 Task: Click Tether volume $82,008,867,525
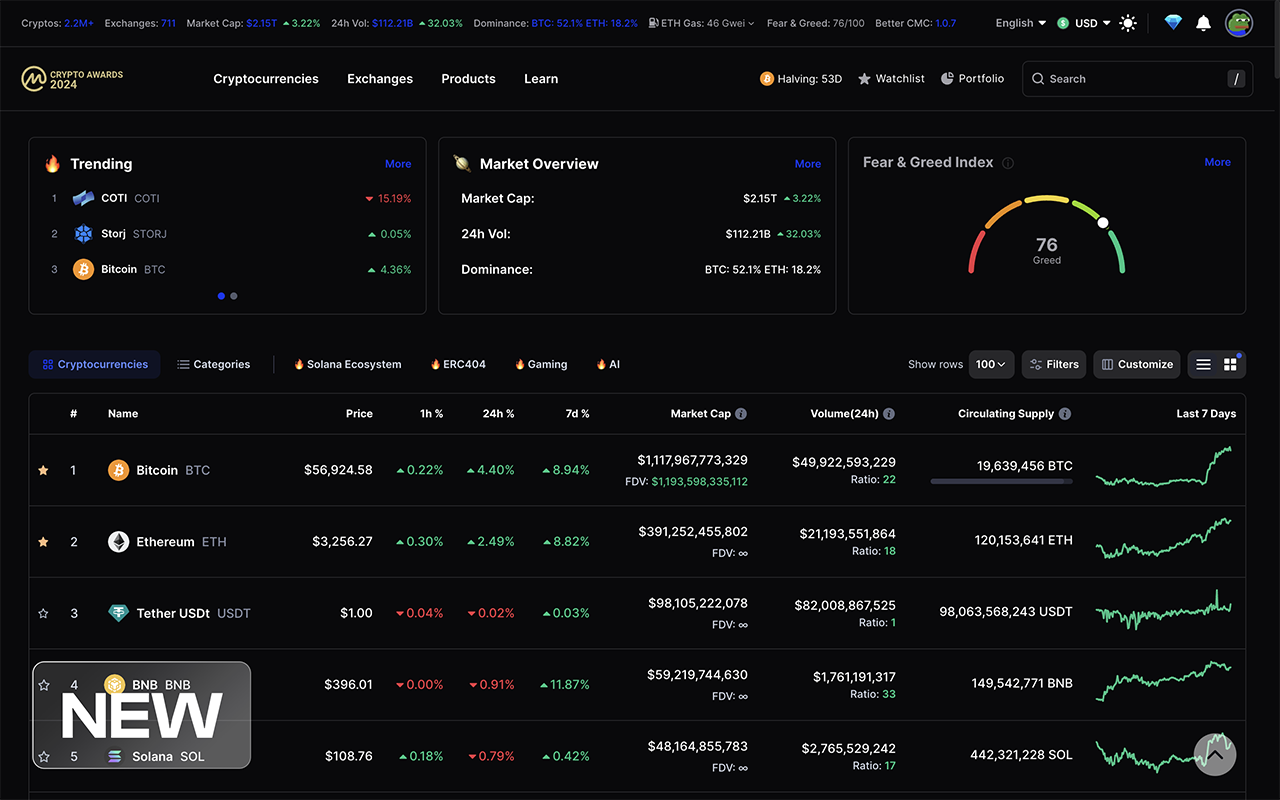click(845, 605)
